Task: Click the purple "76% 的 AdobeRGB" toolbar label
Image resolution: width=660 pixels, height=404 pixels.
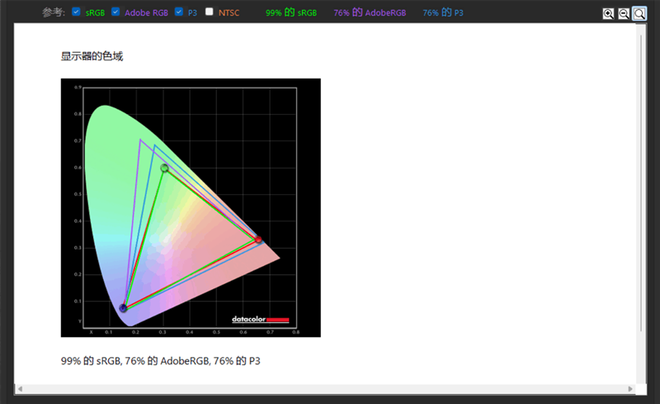Action: coord(371,13)
